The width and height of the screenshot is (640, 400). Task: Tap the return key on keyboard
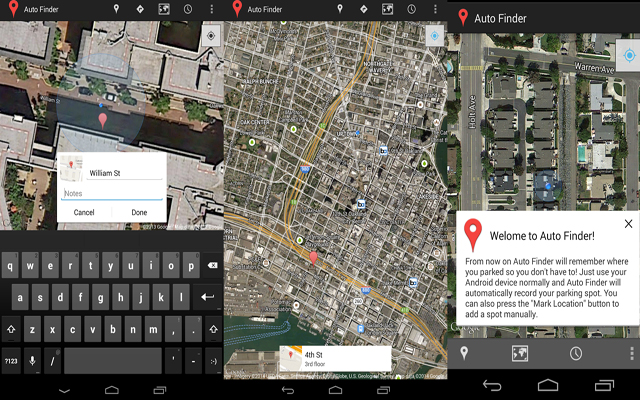pos(207,297)
